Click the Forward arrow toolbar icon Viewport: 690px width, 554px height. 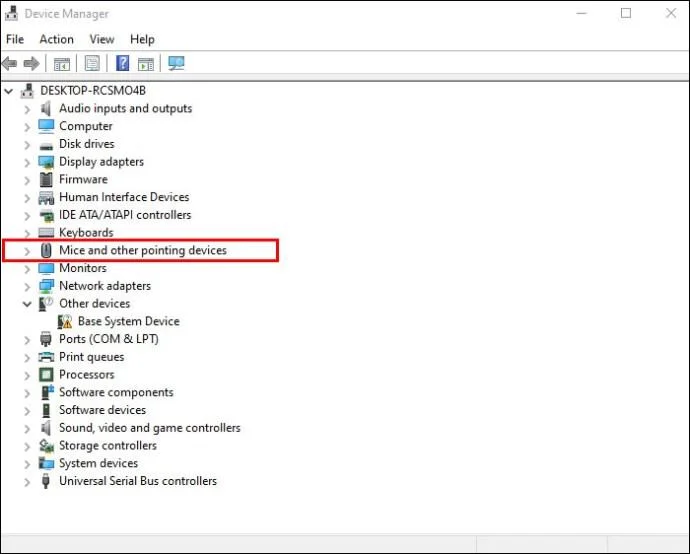pos(31,64)
